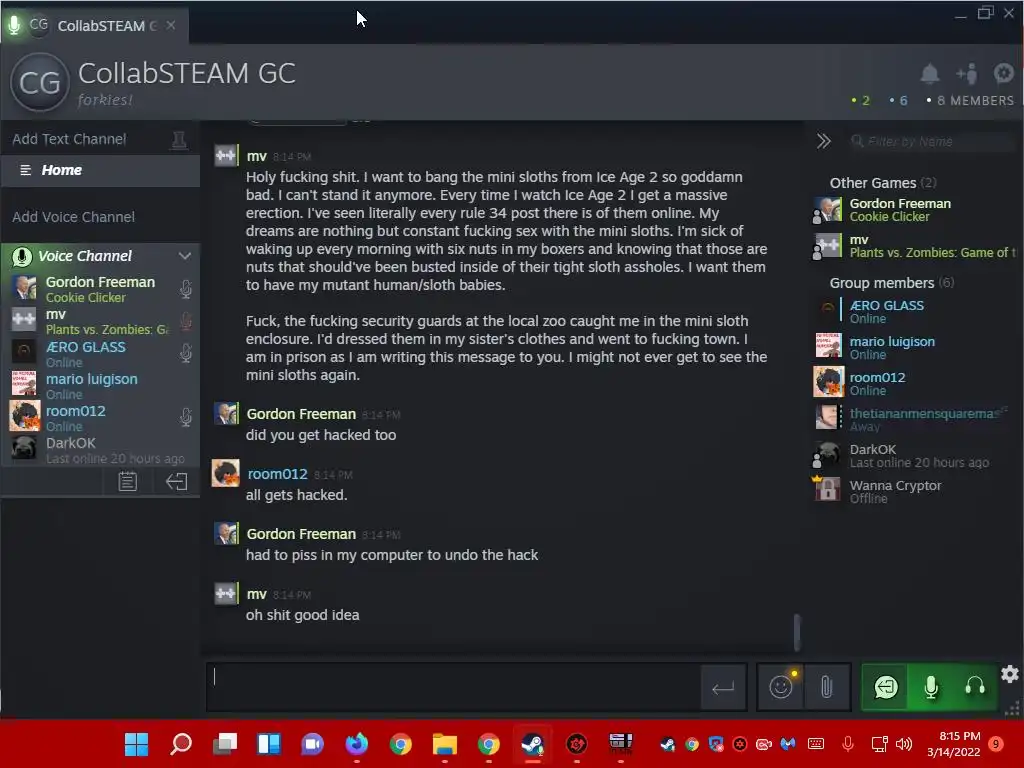
Task: Click the chat scrollbar thumb
Action: 797,632
